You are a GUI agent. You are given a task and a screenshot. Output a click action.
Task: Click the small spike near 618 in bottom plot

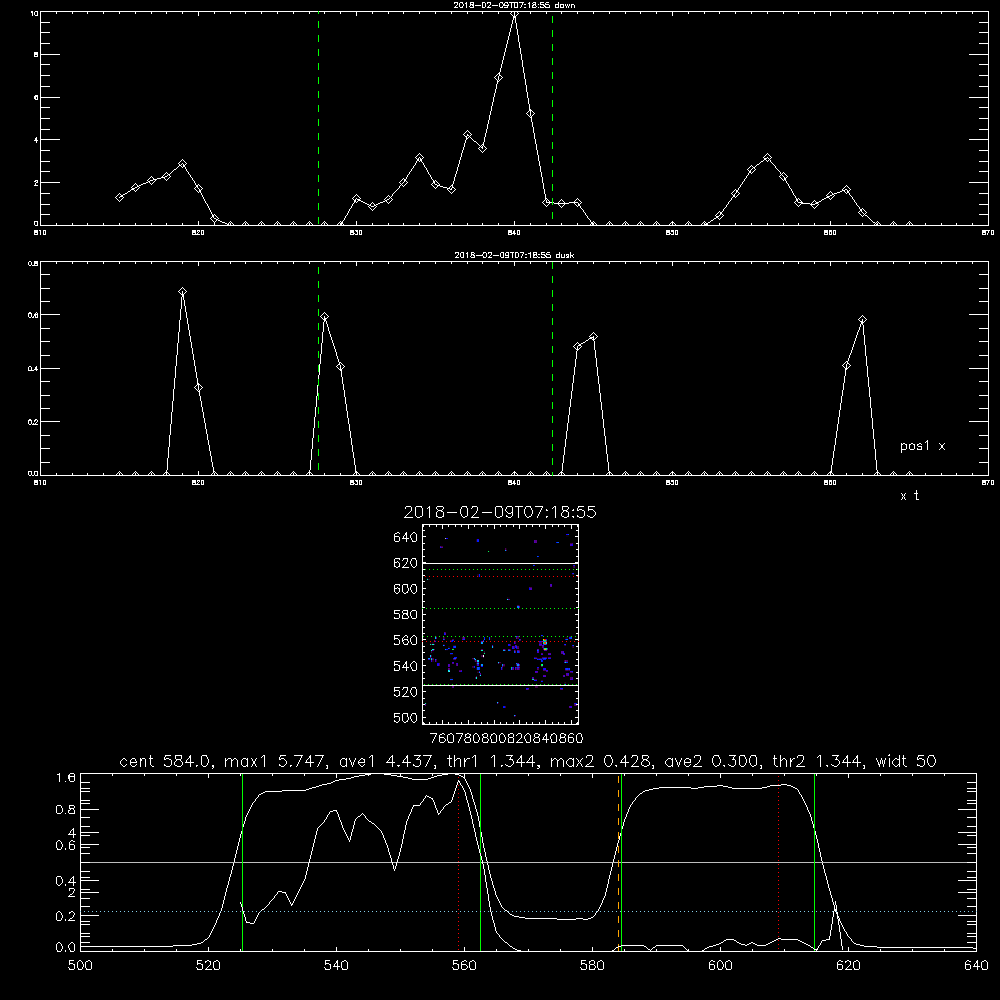tap(835, 925)
